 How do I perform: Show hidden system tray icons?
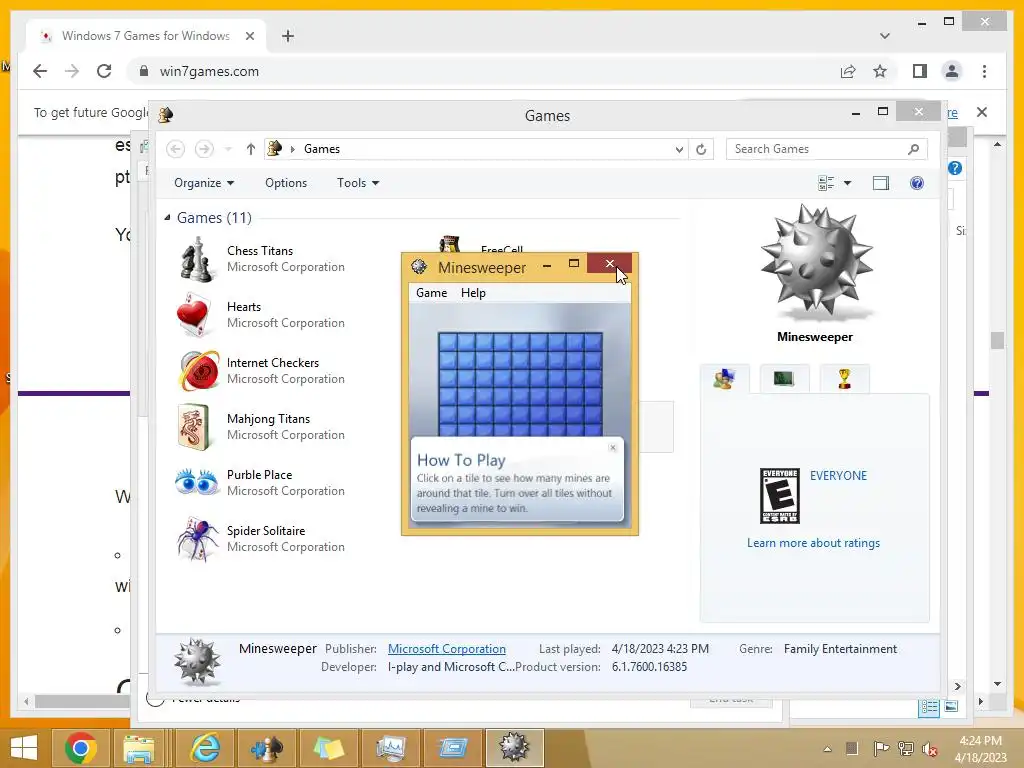827,749
